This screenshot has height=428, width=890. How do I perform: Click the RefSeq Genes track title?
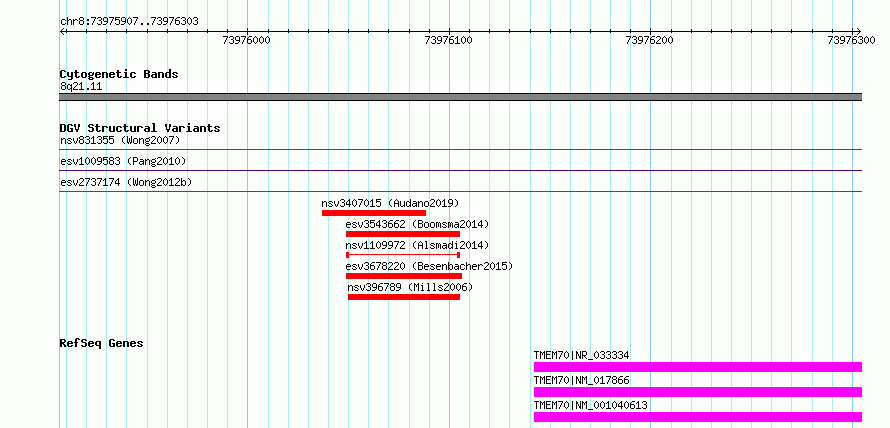(x=101, y=343)
